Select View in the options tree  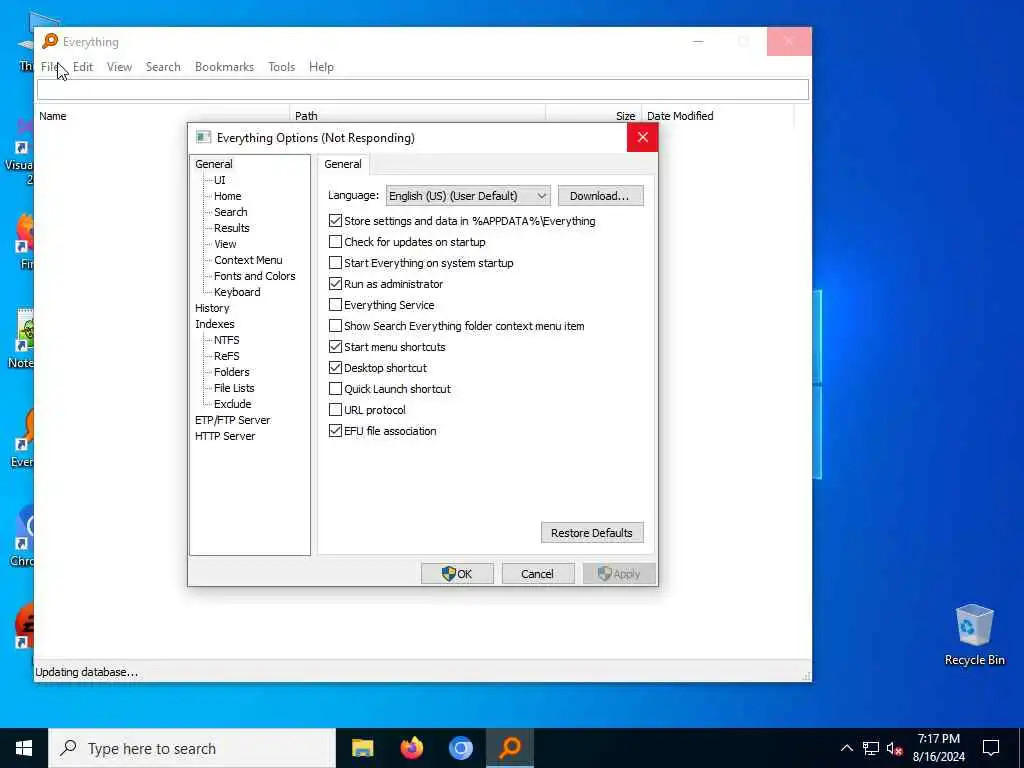coord(225,244)
